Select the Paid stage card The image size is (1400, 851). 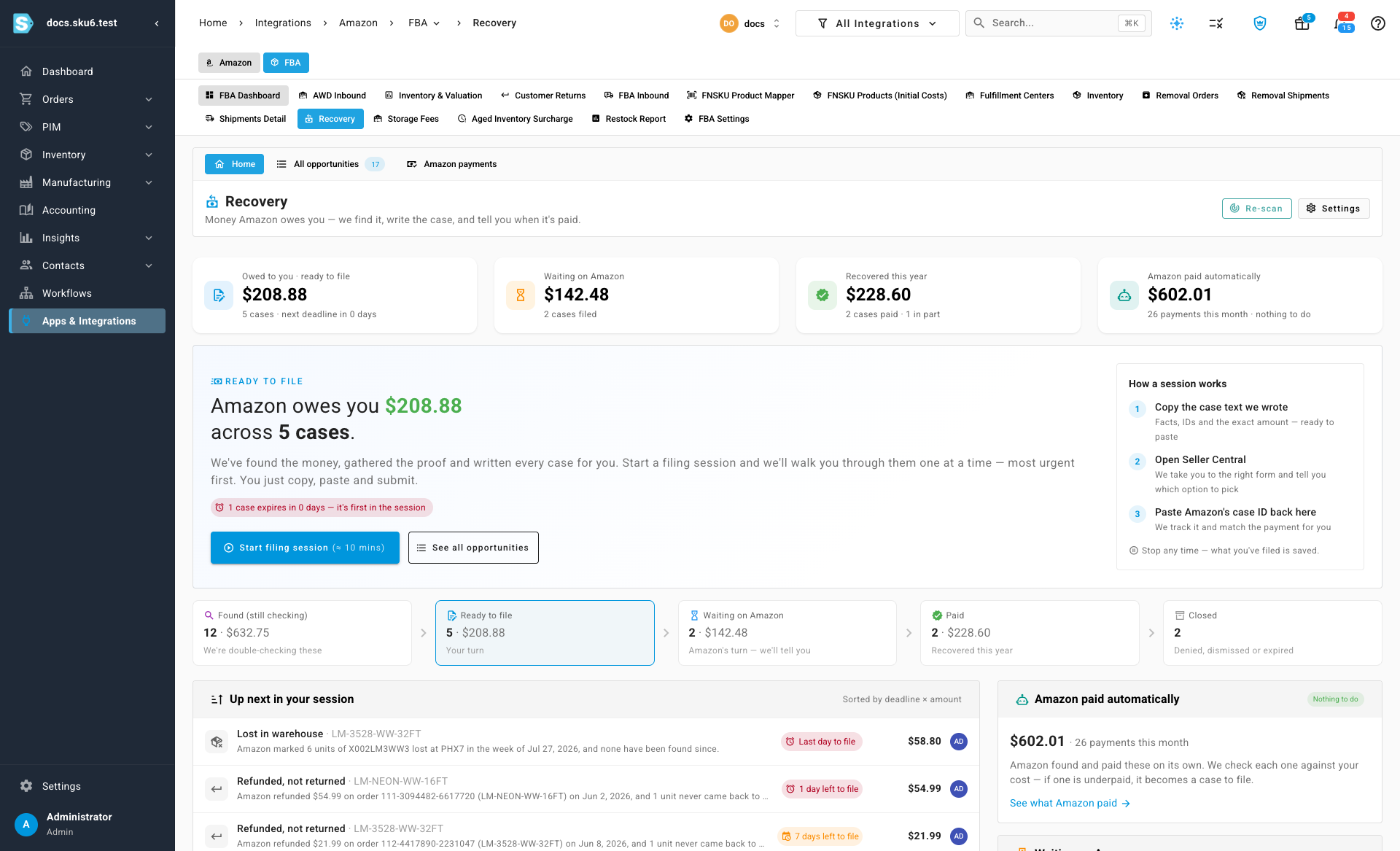(1030, 633)
